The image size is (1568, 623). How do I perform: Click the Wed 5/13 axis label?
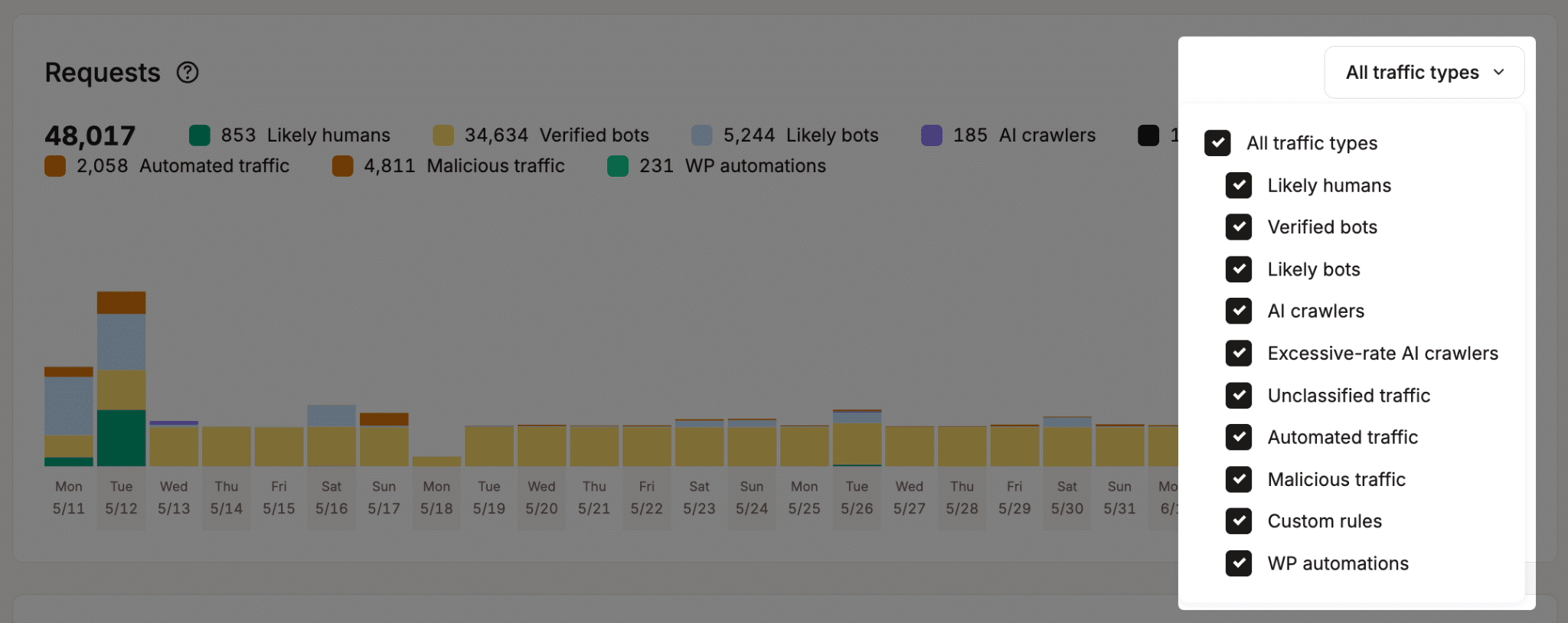[x=174, y=497]
